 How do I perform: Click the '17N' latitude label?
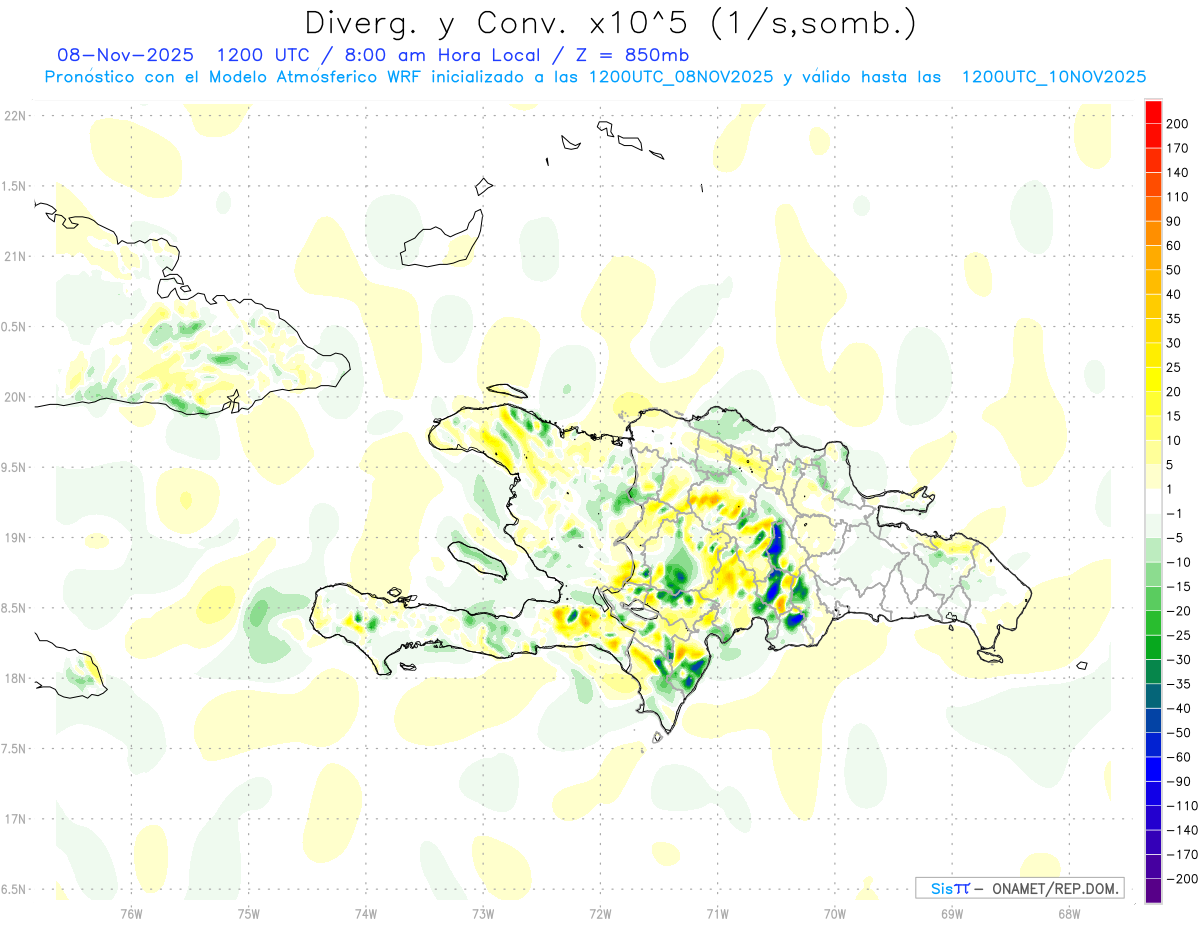point(15,819)
